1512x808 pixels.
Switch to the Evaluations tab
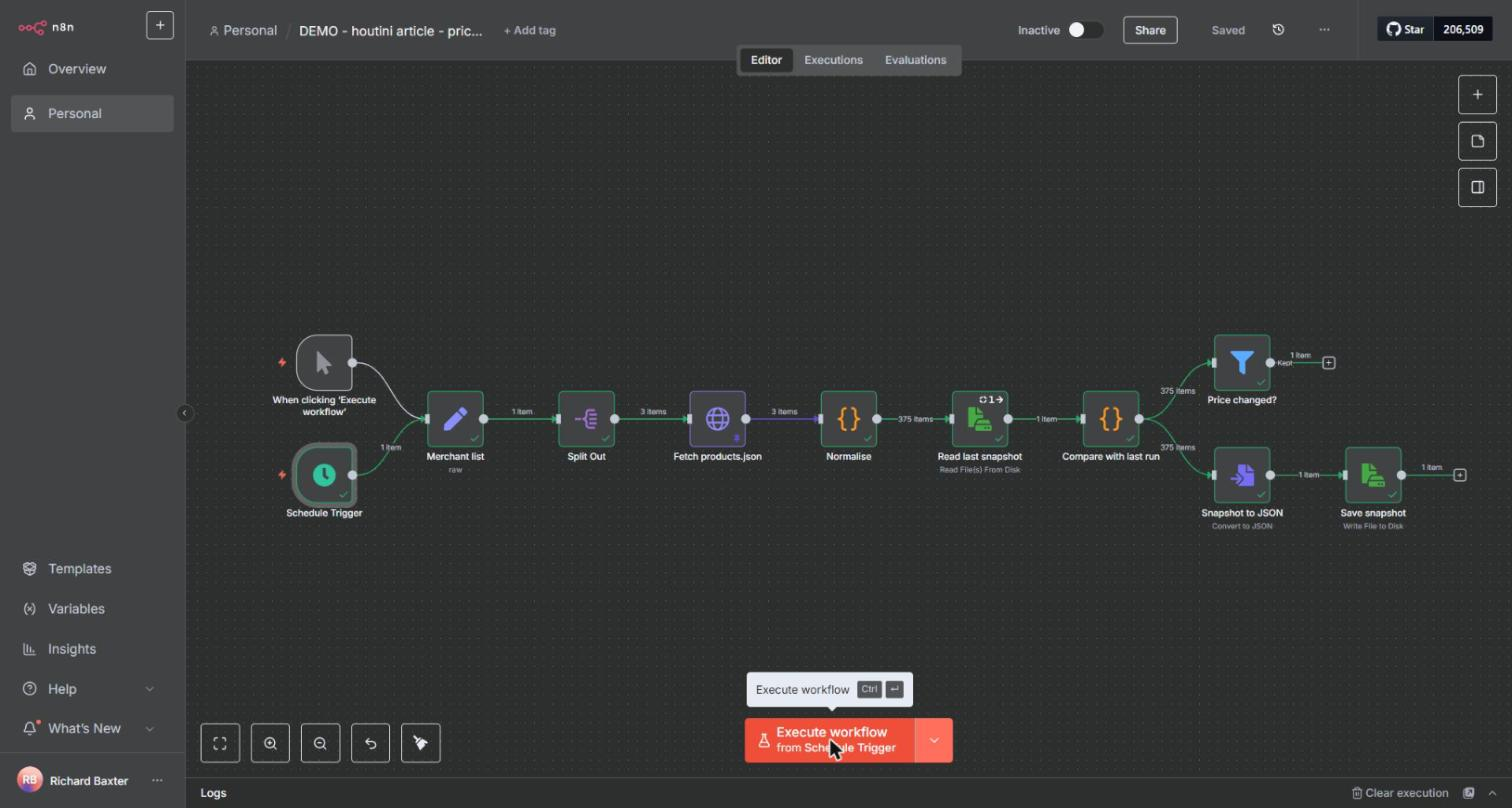[915, 60]
